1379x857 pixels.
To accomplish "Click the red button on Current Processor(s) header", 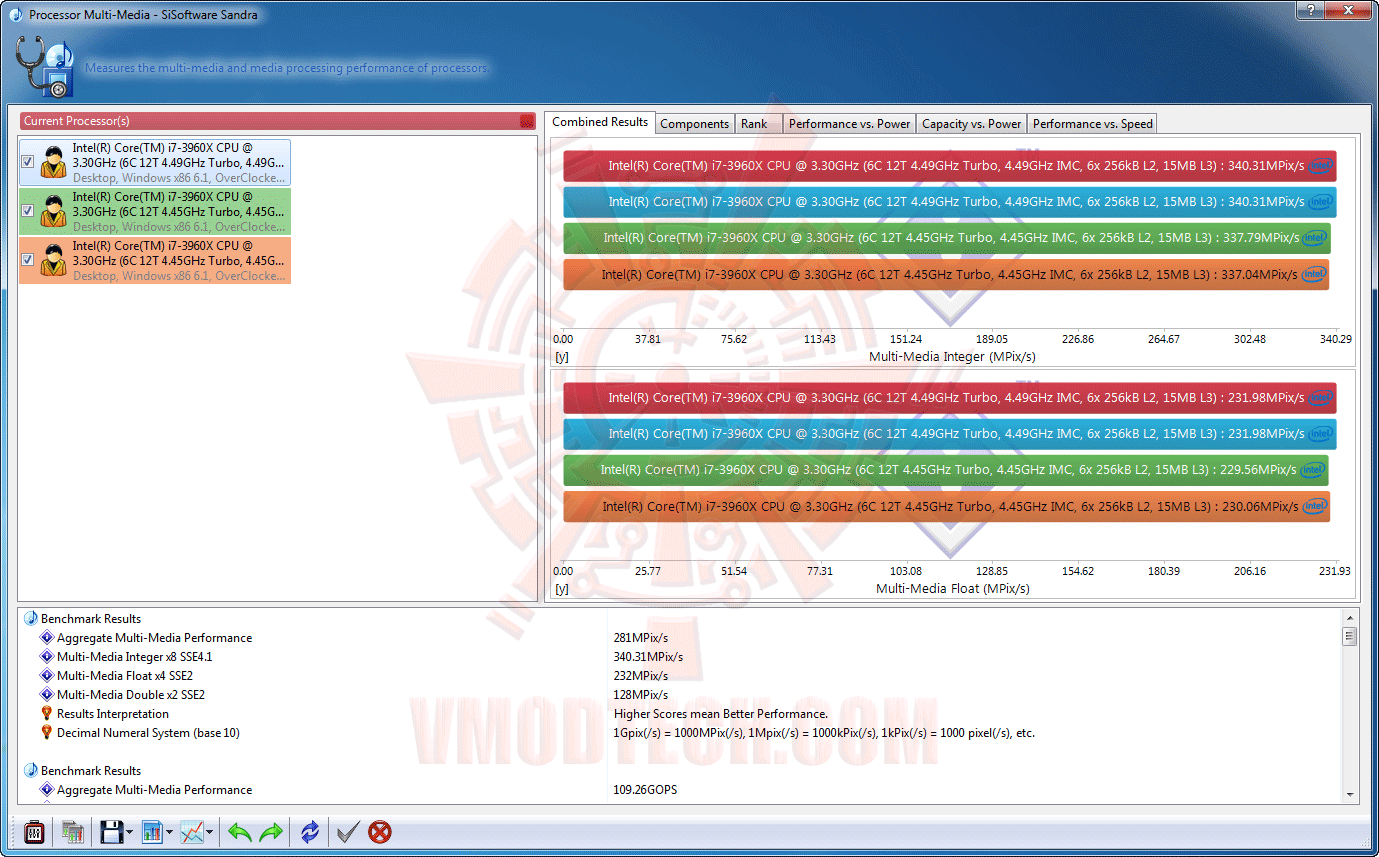I will [x=527, y=121].
